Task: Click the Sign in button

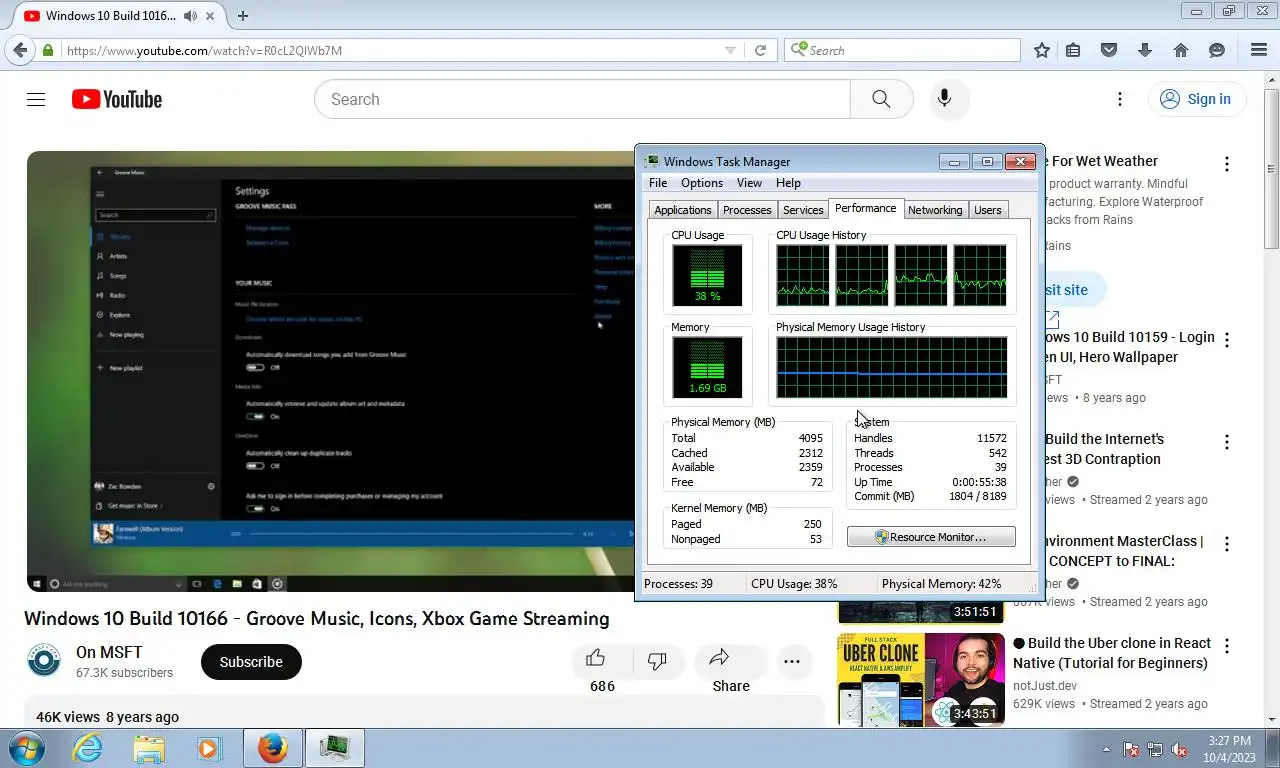Action: pos(1196,99)
